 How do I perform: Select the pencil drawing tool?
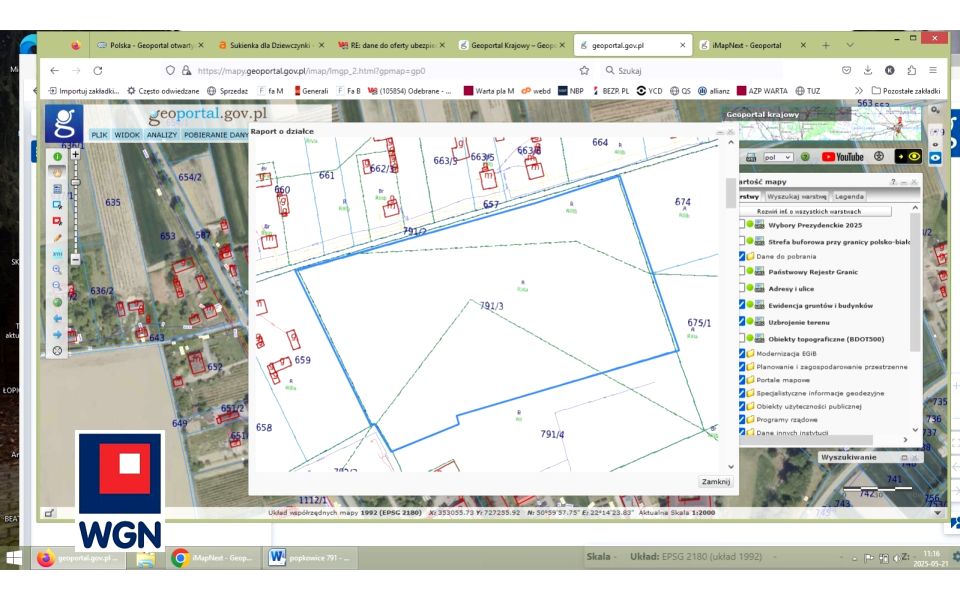[58, 238]
